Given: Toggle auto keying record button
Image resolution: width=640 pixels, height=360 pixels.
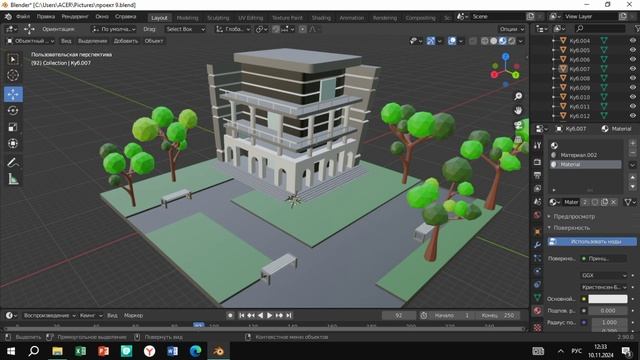Looking at the screenshot, I should [x=230, y=315].
